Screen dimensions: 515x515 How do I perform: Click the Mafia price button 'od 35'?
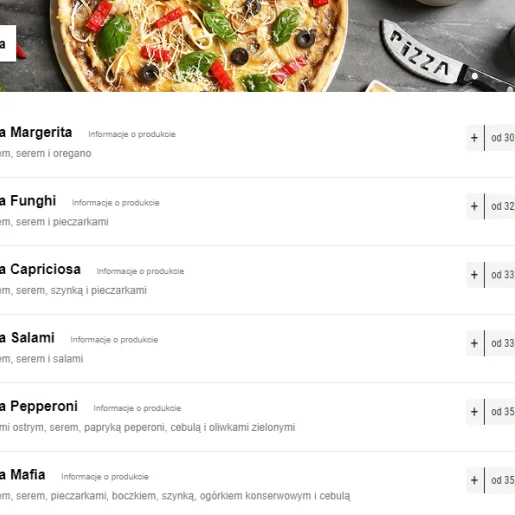click(x=500, y=480)
